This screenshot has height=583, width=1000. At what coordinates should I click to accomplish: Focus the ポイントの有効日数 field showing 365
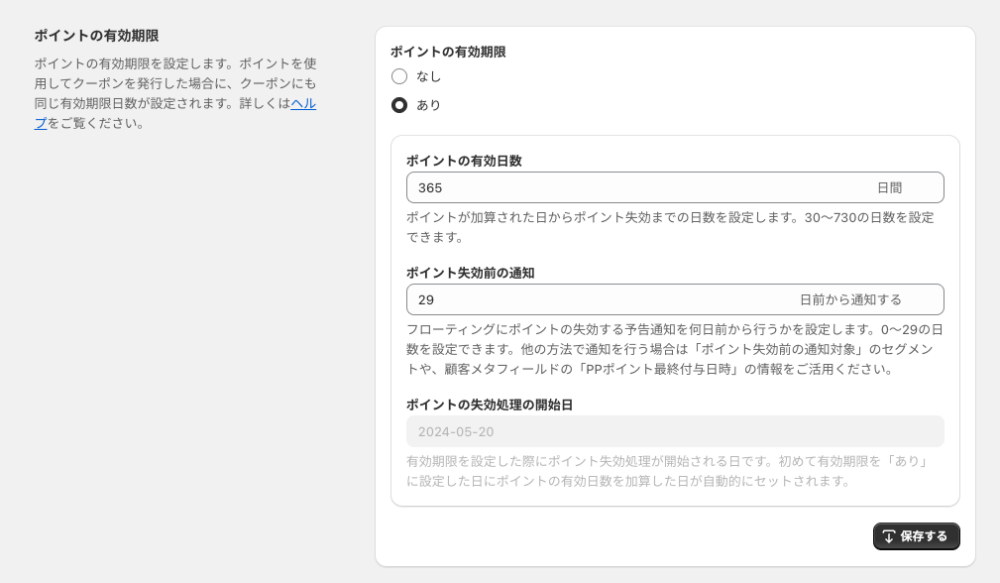click(x=630, y=188)
